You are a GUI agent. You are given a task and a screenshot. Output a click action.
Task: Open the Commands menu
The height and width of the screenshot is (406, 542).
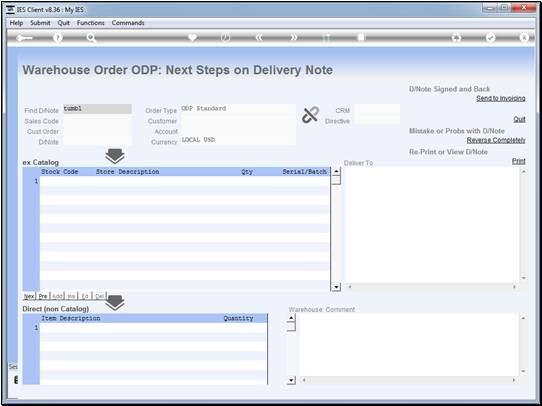128,23
